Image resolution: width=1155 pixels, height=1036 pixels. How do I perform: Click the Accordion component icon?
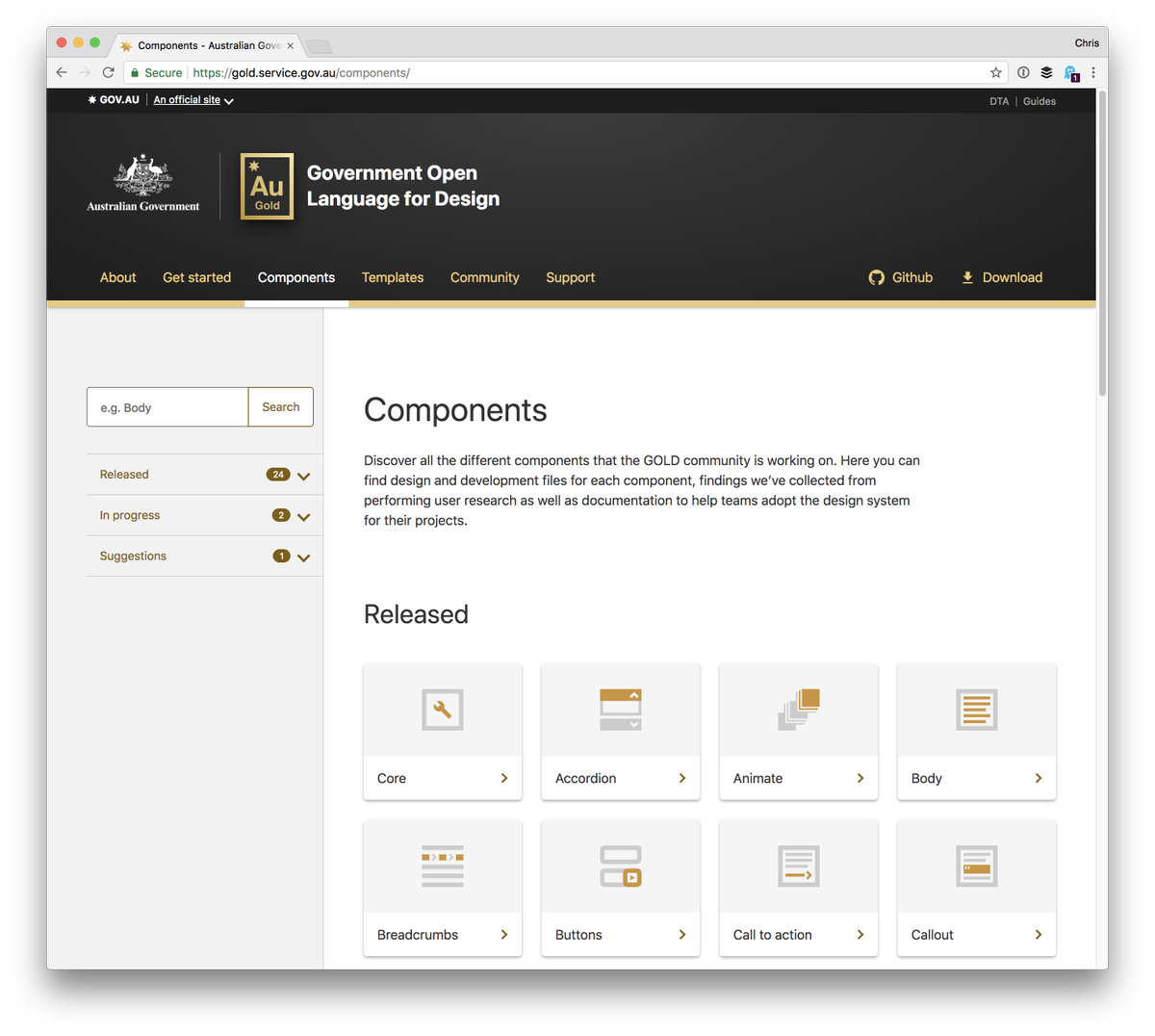(x=621, y=710)
